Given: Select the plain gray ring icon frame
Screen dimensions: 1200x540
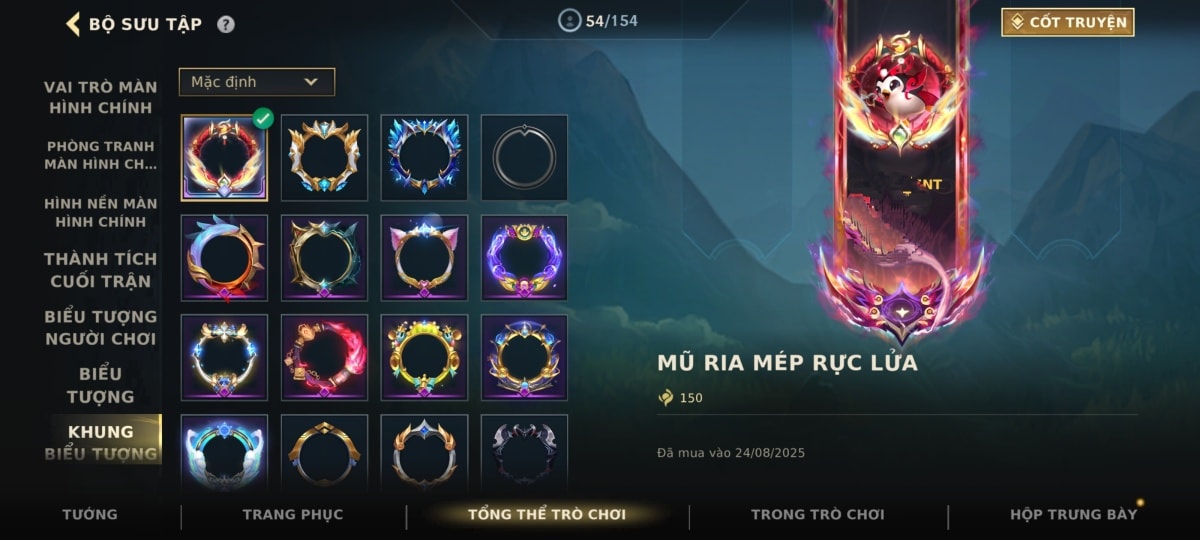Looking at the screenshot, I should click(x=524, y=157).
